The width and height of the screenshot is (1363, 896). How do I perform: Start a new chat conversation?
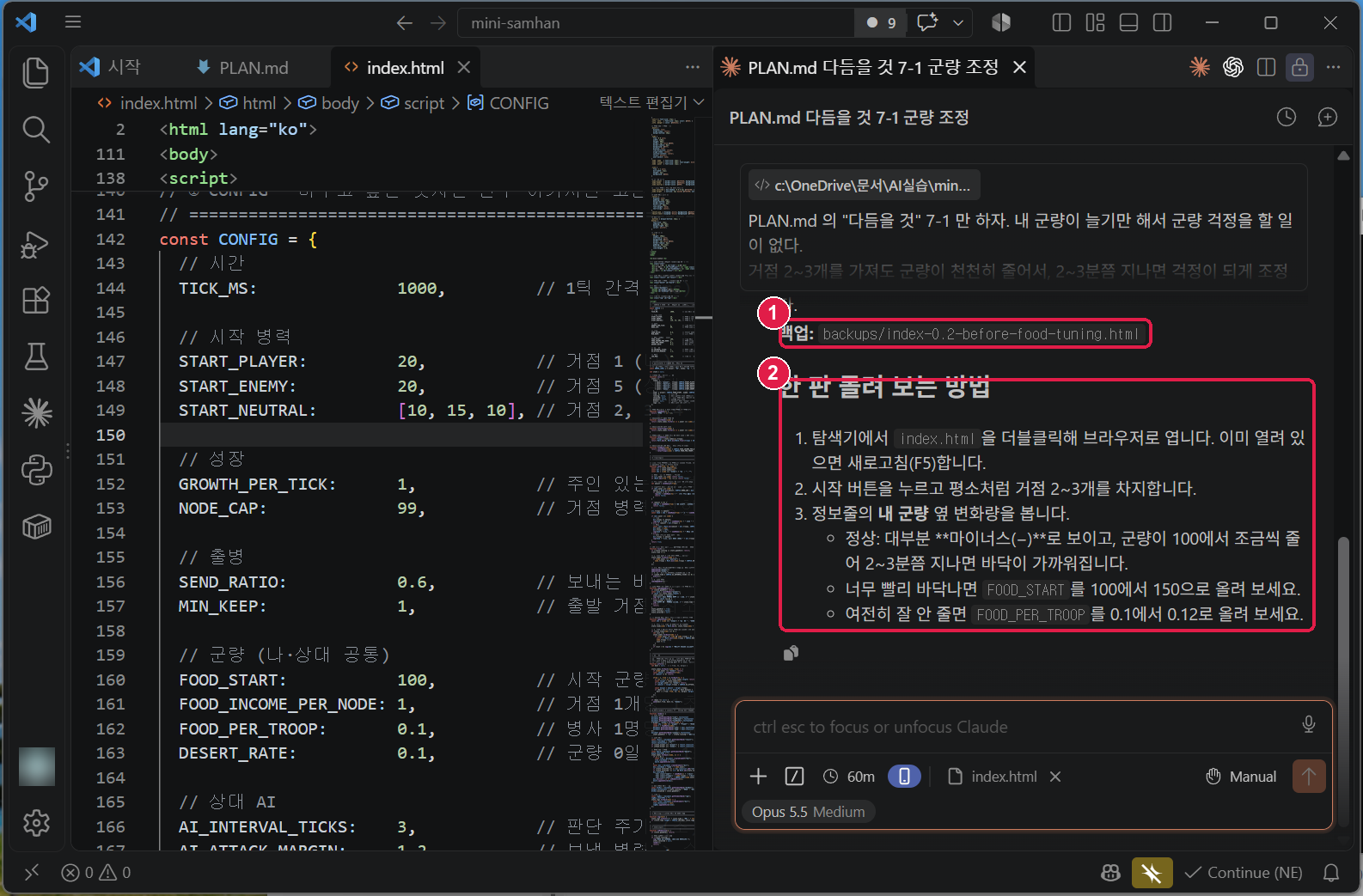[1328, 118]
